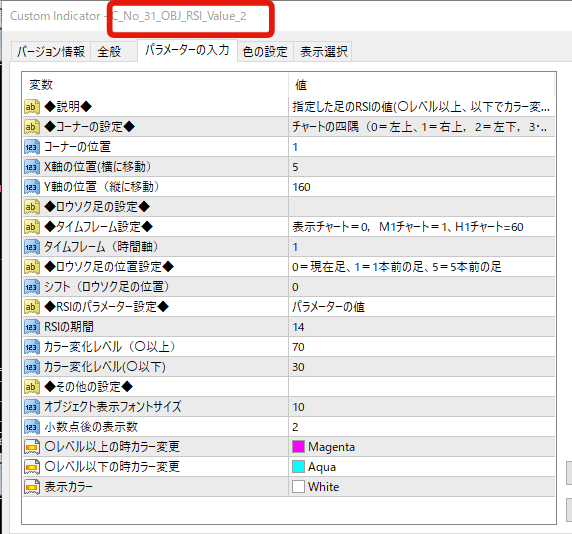This screenshot has width=572, height=534.
Task: Select the ◆説明◆ variable name
Action: (x=68, y=107)
